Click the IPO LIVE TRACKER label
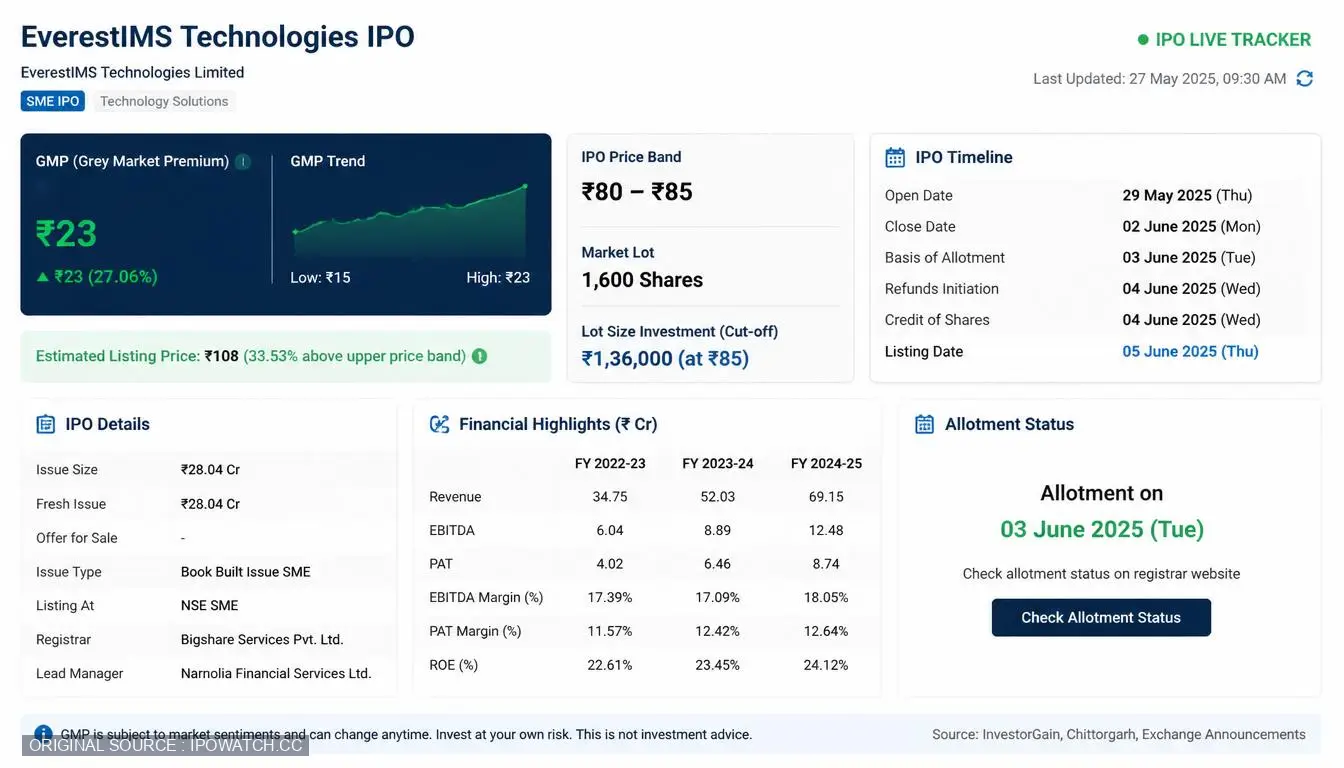Screen dimensions: 1344x768 1233,40
